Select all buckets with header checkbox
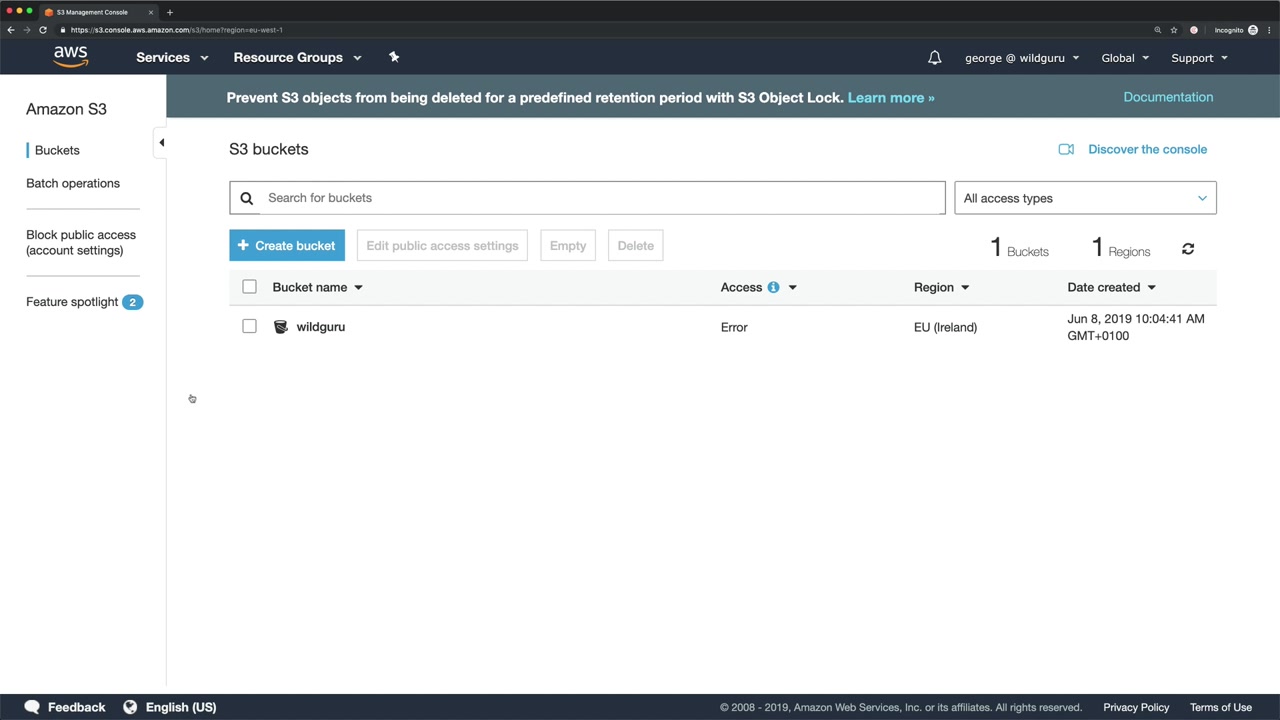 [x=249, y=287]
